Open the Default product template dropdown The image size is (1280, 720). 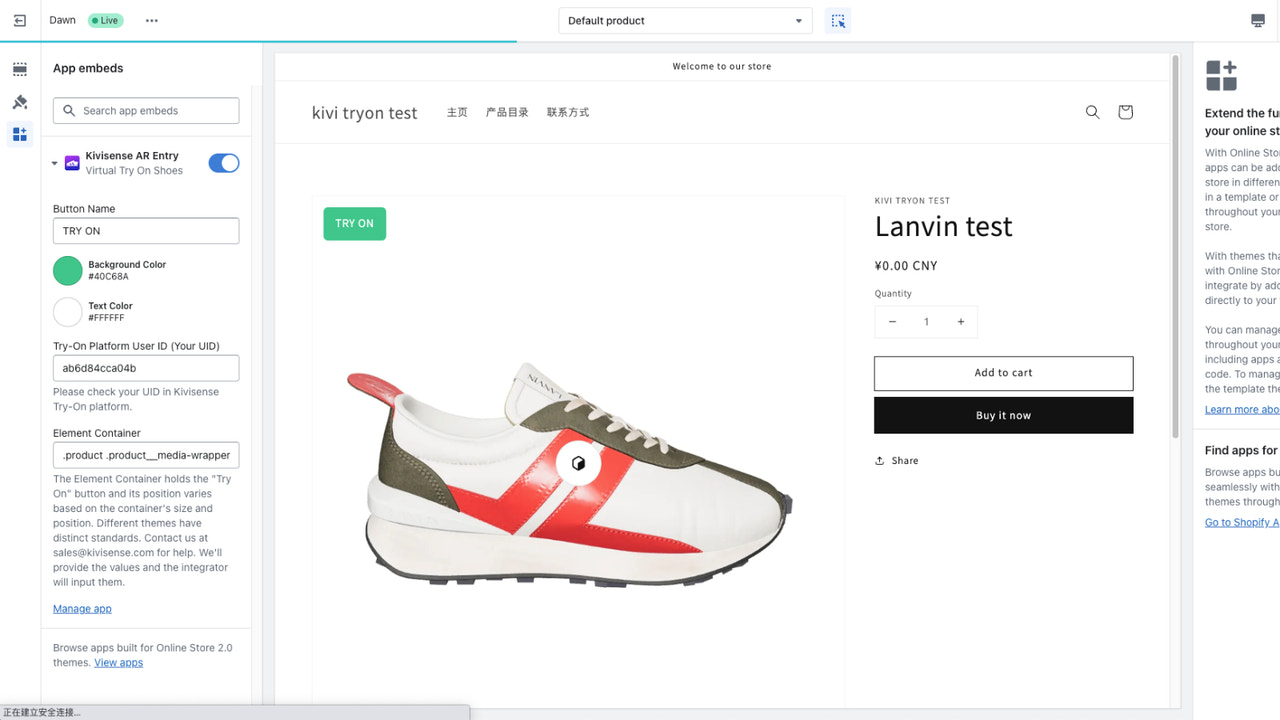pyautogui.click(x=686, y=20)
